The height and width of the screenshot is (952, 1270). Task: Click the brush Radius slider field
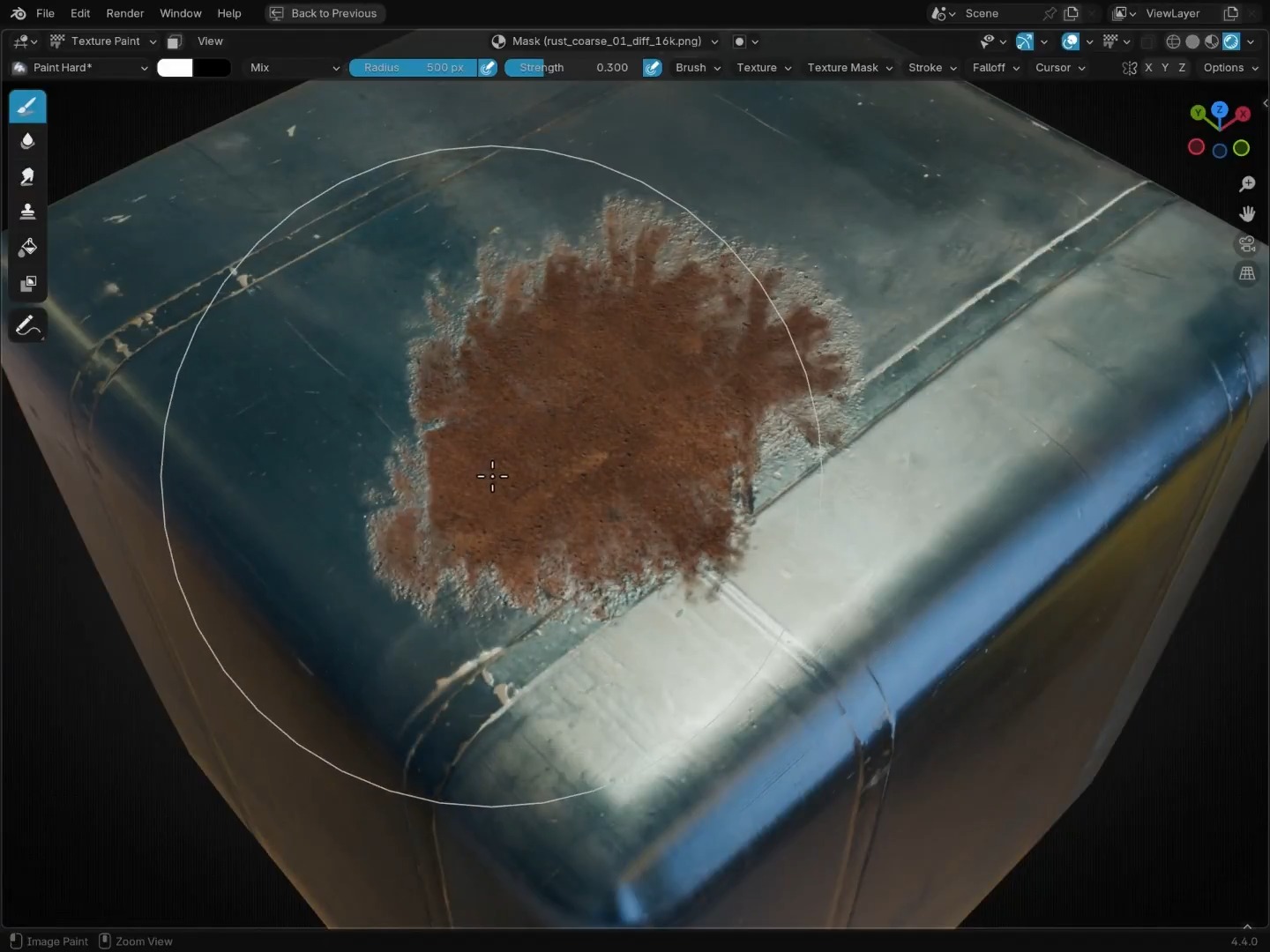(x=413, y=68)
